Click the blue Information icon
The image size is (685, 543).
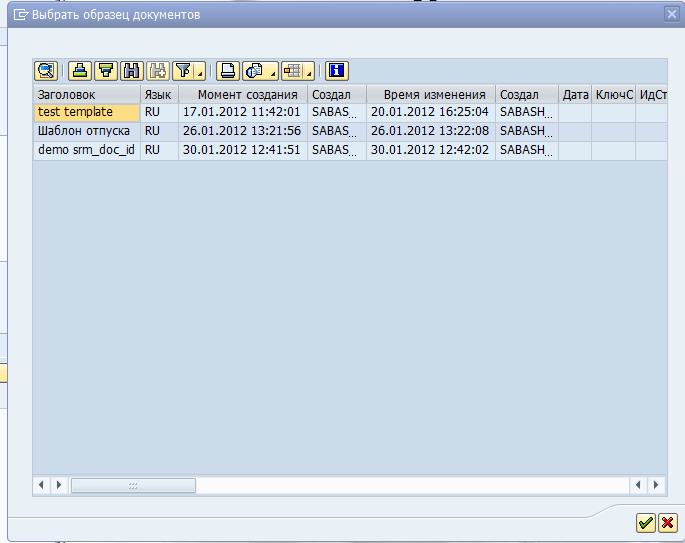[x=336, y=70]
